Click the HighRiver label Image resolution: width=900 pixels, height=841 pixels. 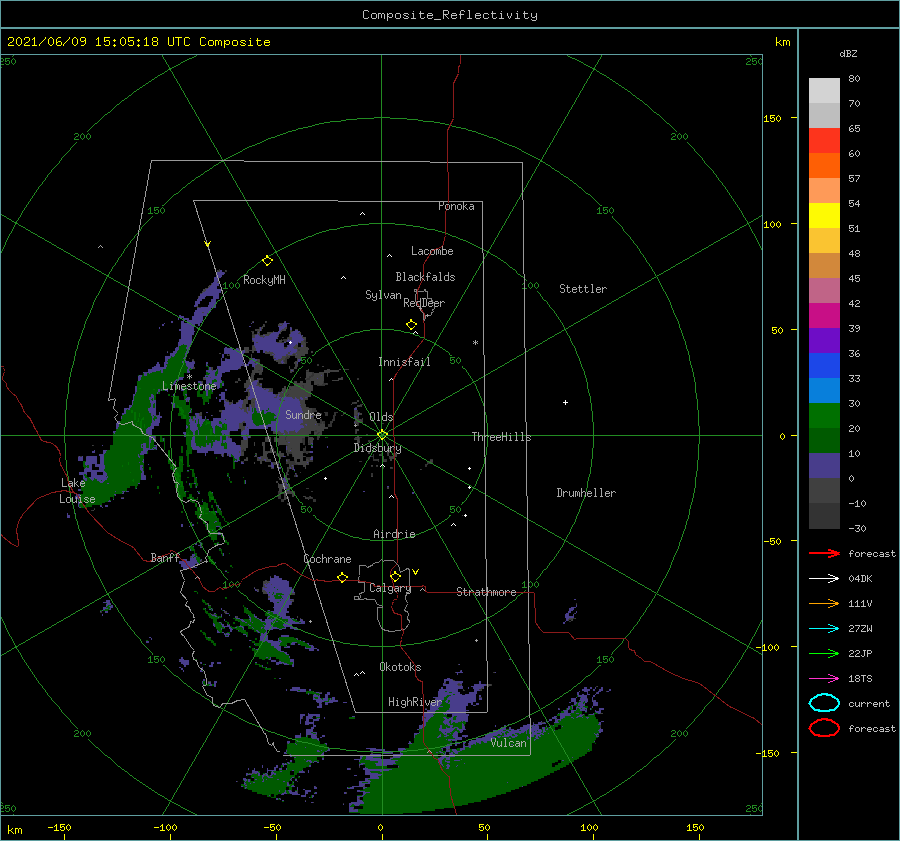coord(415,702)
